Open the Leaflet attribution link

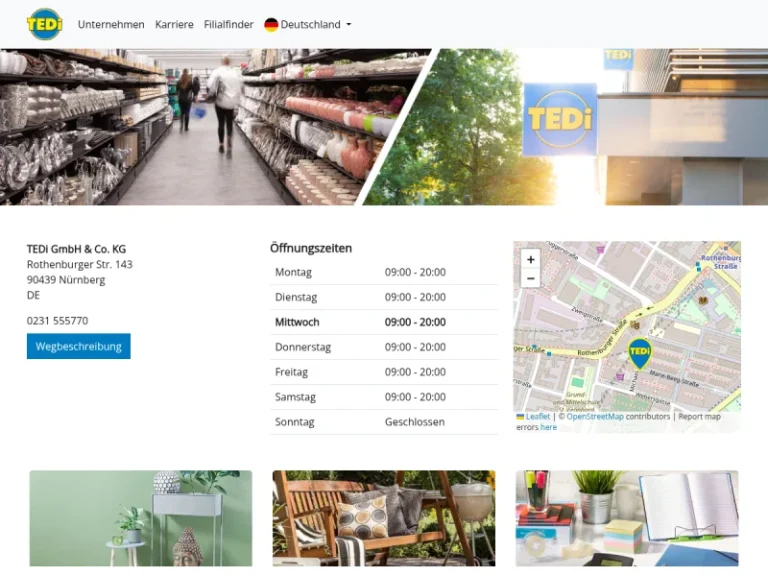pyautogui.click(x=537, y=416)
